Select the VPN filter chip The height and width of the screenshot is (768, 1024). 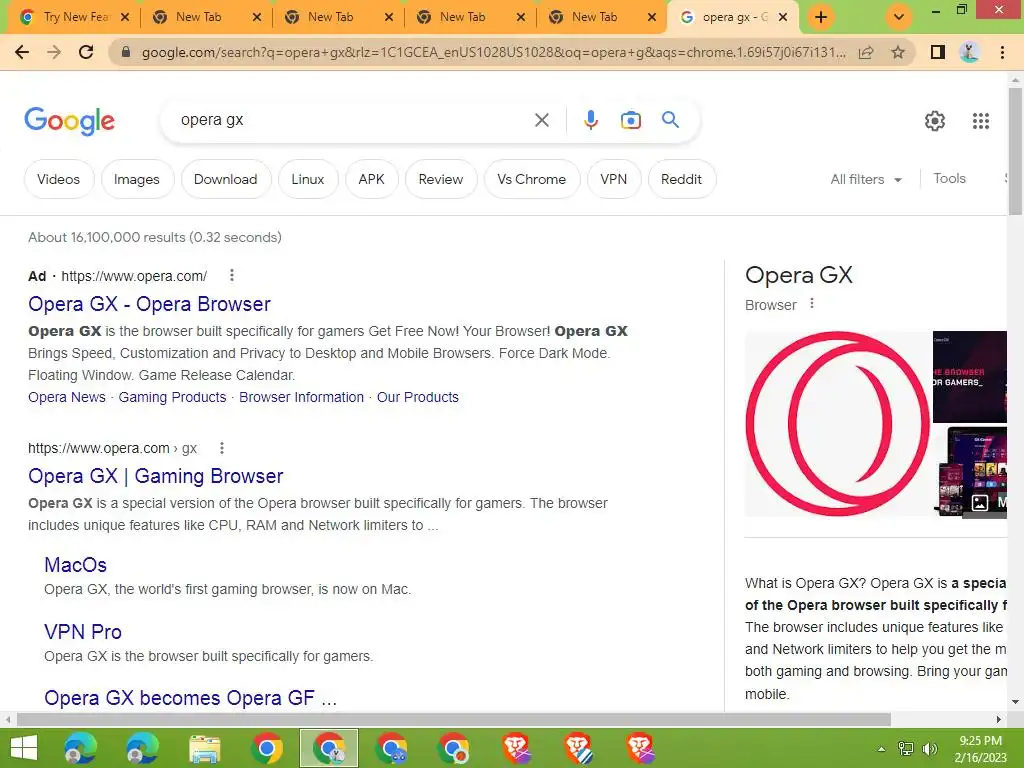(x=613, y=179)
